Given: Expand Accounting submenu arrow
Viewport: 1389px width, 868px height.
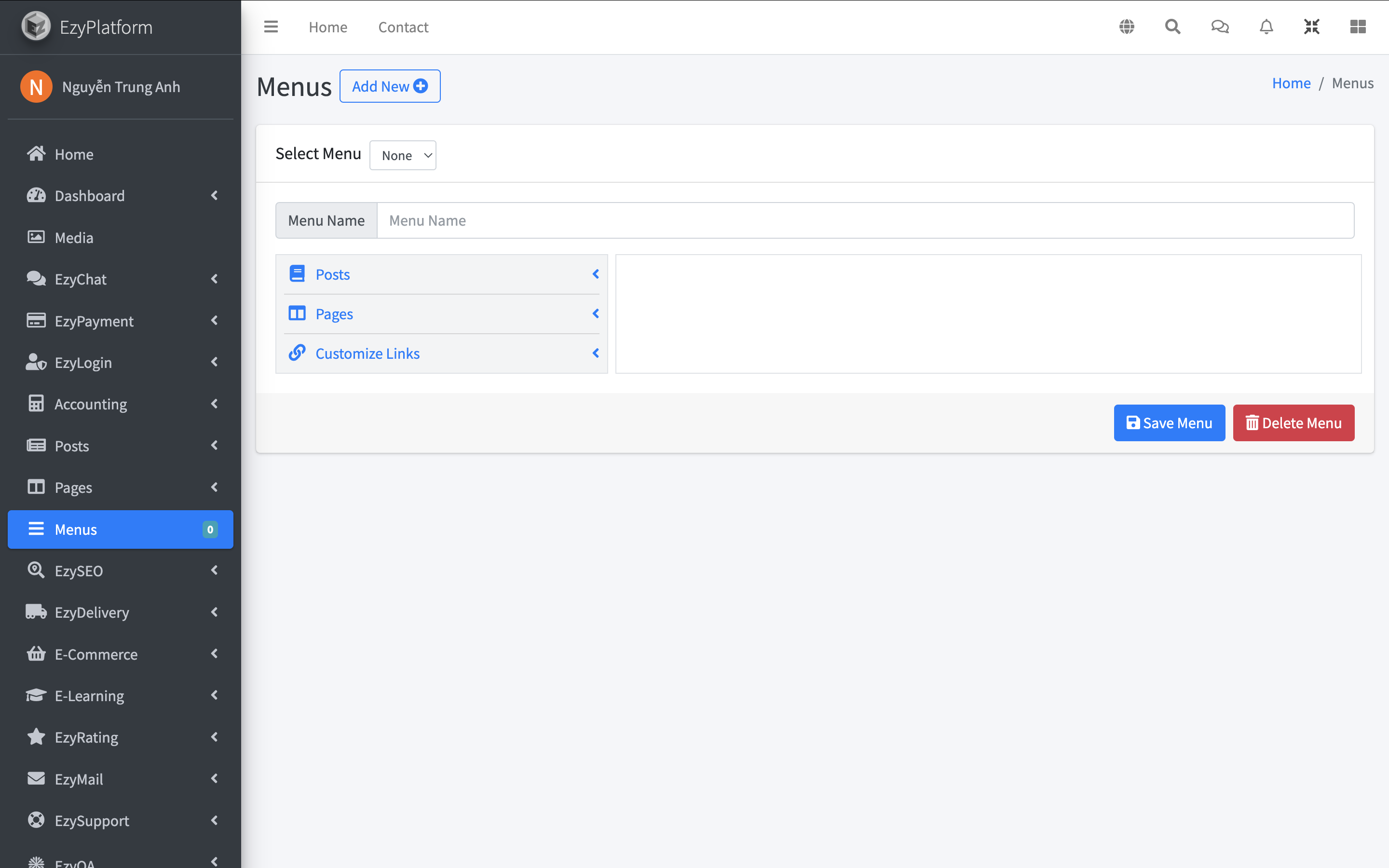Looking at the screenshot, I should [215, 404].
